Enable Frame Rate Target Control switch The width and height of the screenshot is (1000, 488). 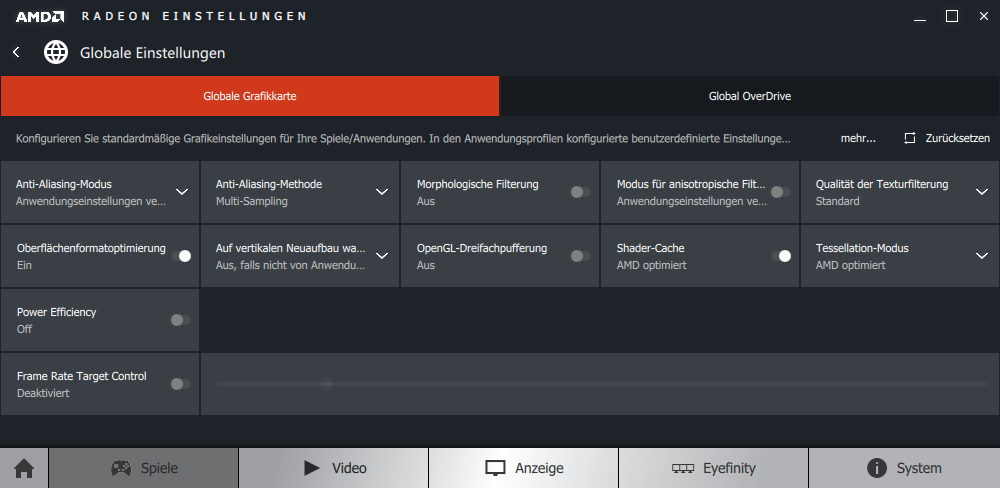[181, 383]
